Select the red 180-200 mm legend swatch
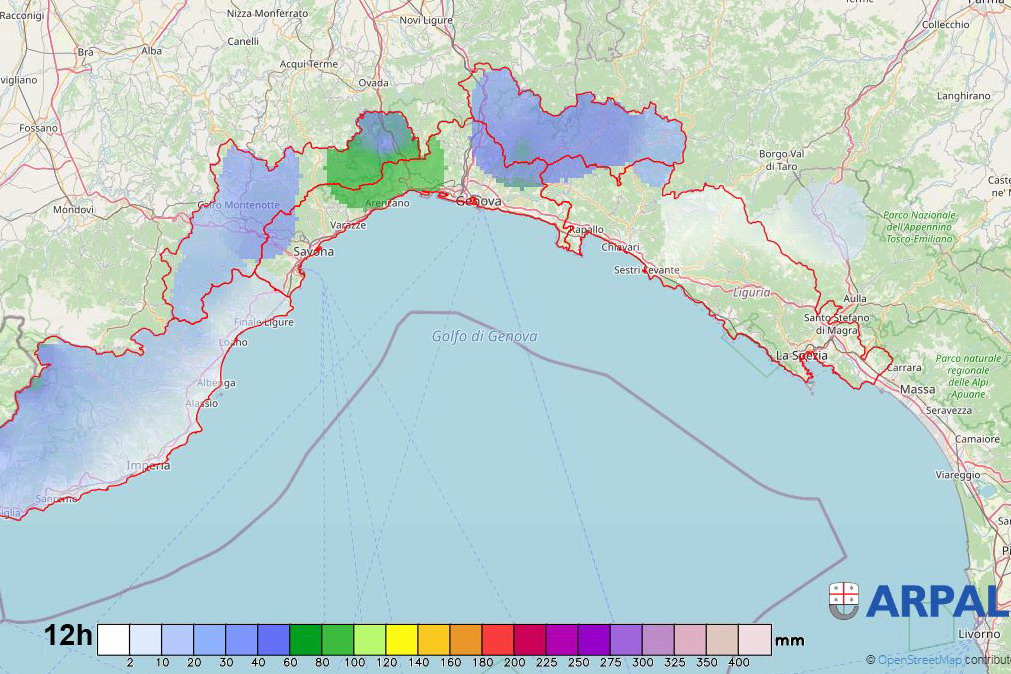This screenshot has height=674, width=1011. [x=498, y=639]
